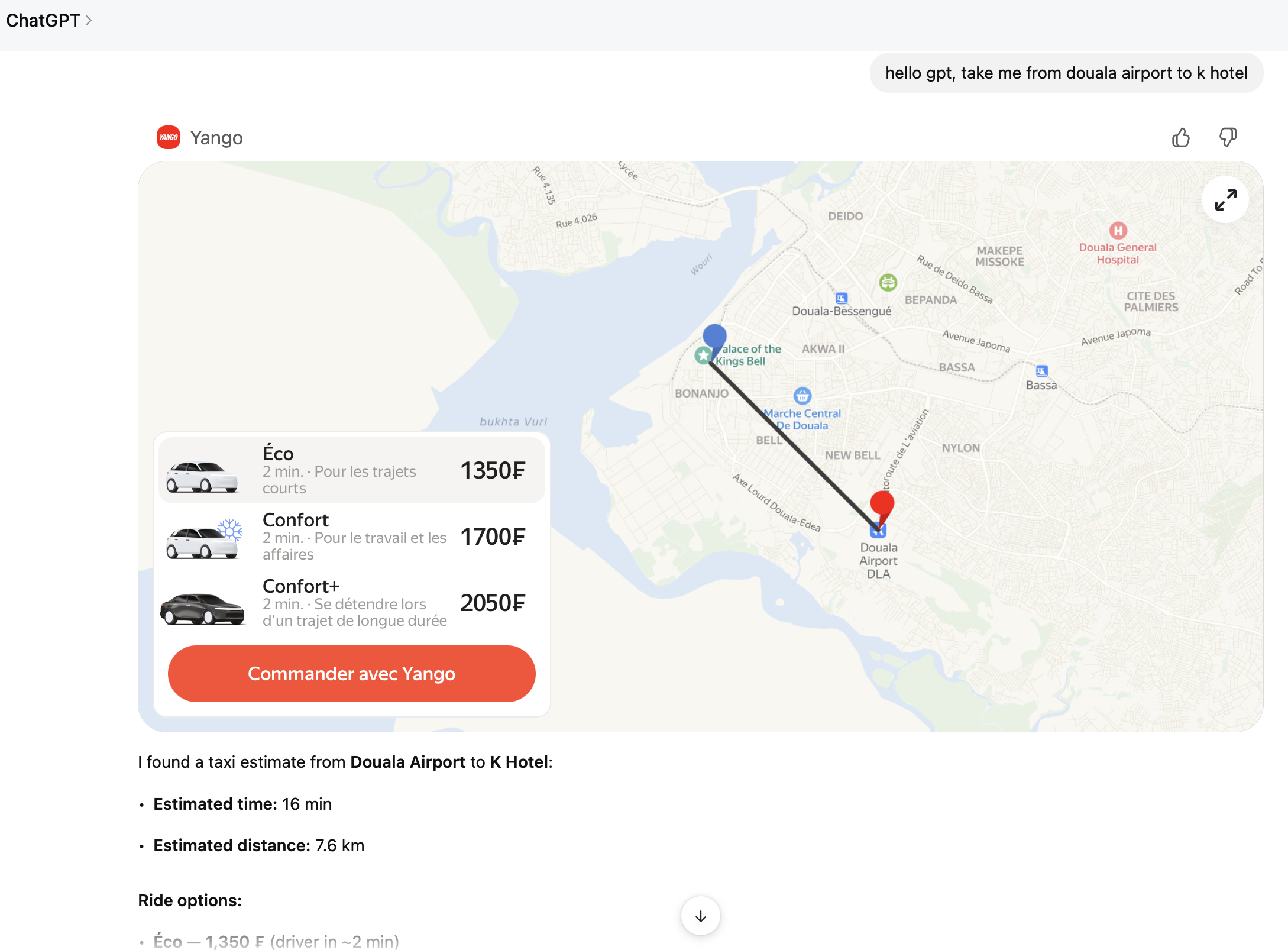Select the Éco ride option
The image size is (1288, 950).
[351, 470]
